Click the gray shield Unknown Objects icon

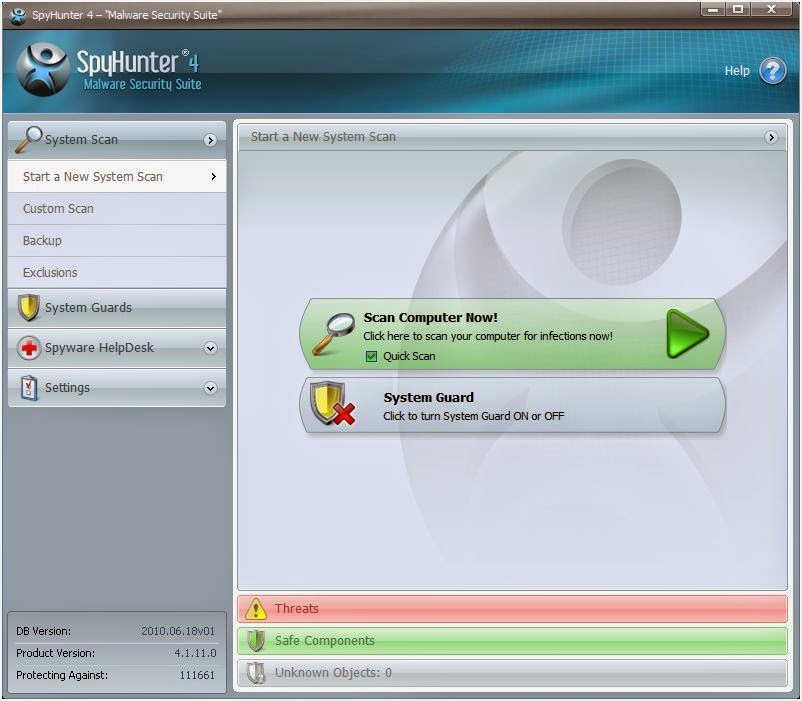pos(256,673)
